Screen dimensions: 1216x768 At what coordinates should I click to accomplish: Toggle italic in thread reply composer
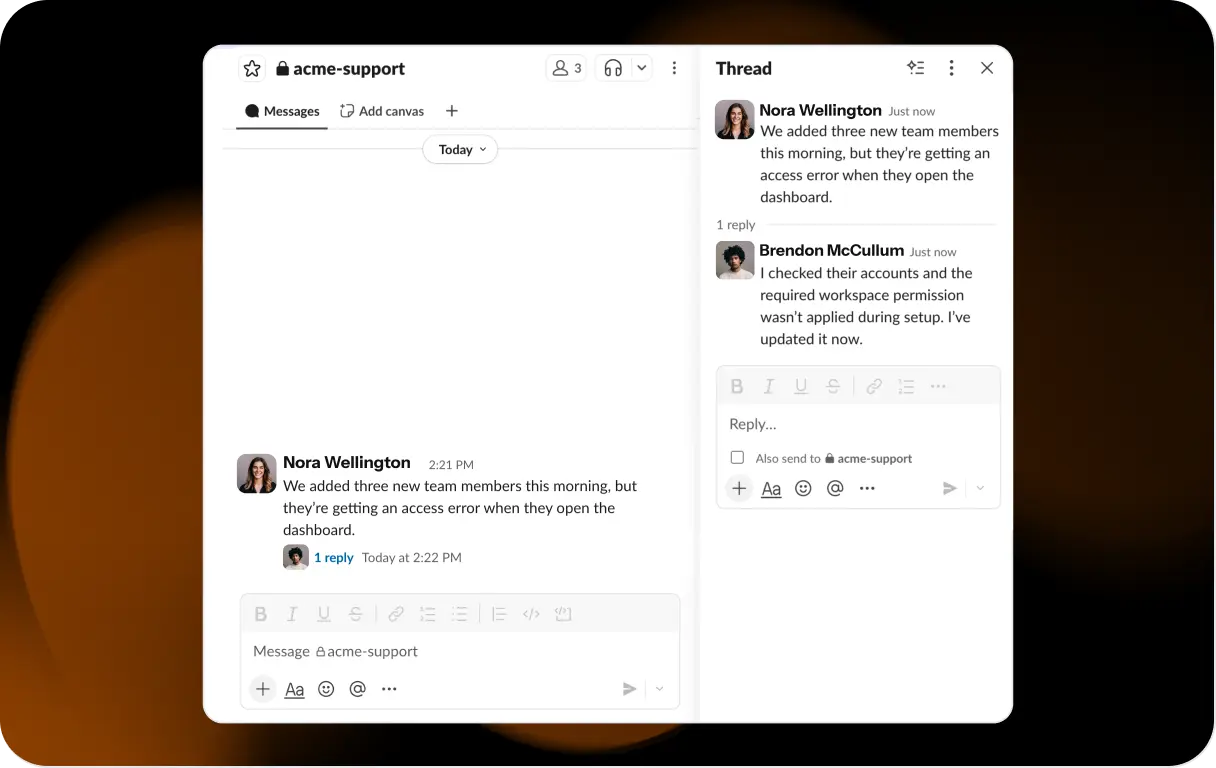(769, 386)
